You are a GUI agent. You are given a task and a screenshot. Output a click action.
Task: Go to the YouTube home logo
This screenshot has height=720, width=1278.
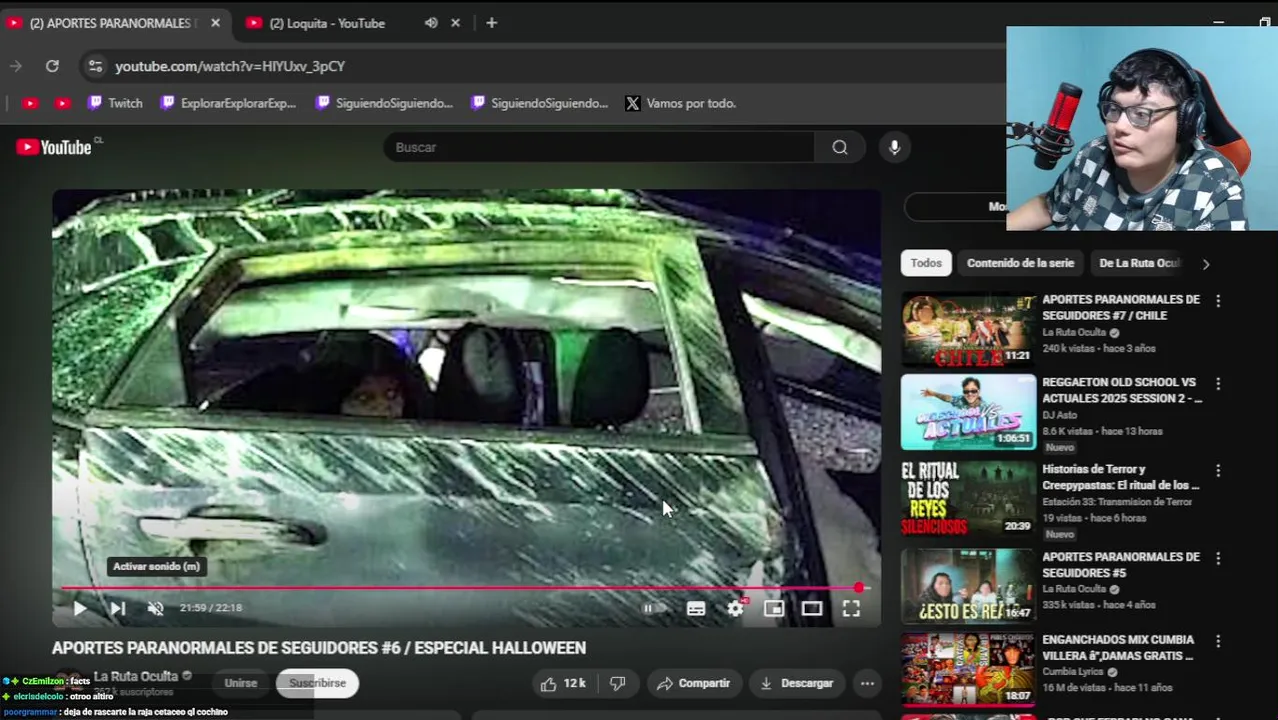point(55,147)
